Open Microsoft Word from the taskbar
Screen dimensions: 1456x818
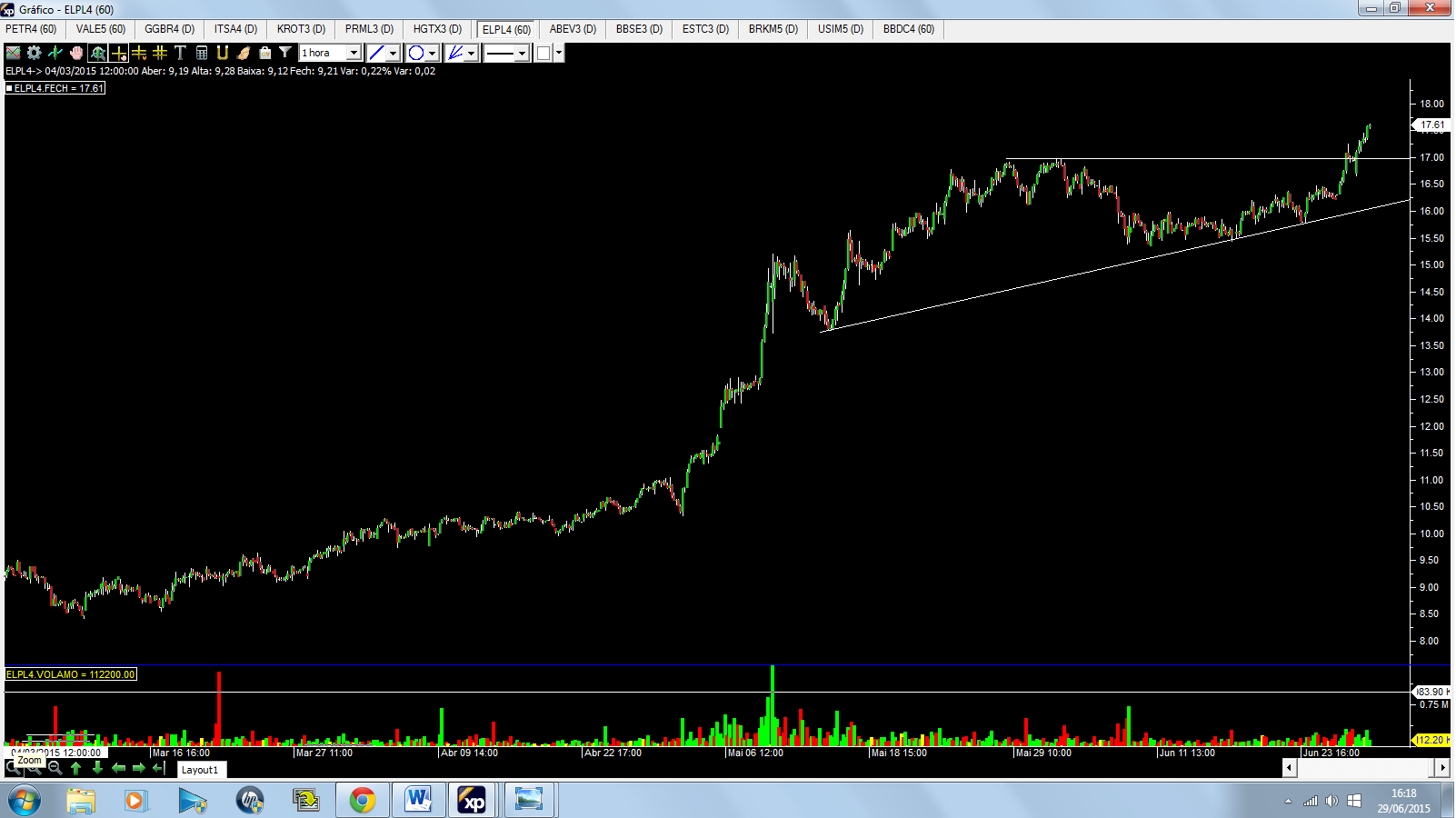click(418, 801)
